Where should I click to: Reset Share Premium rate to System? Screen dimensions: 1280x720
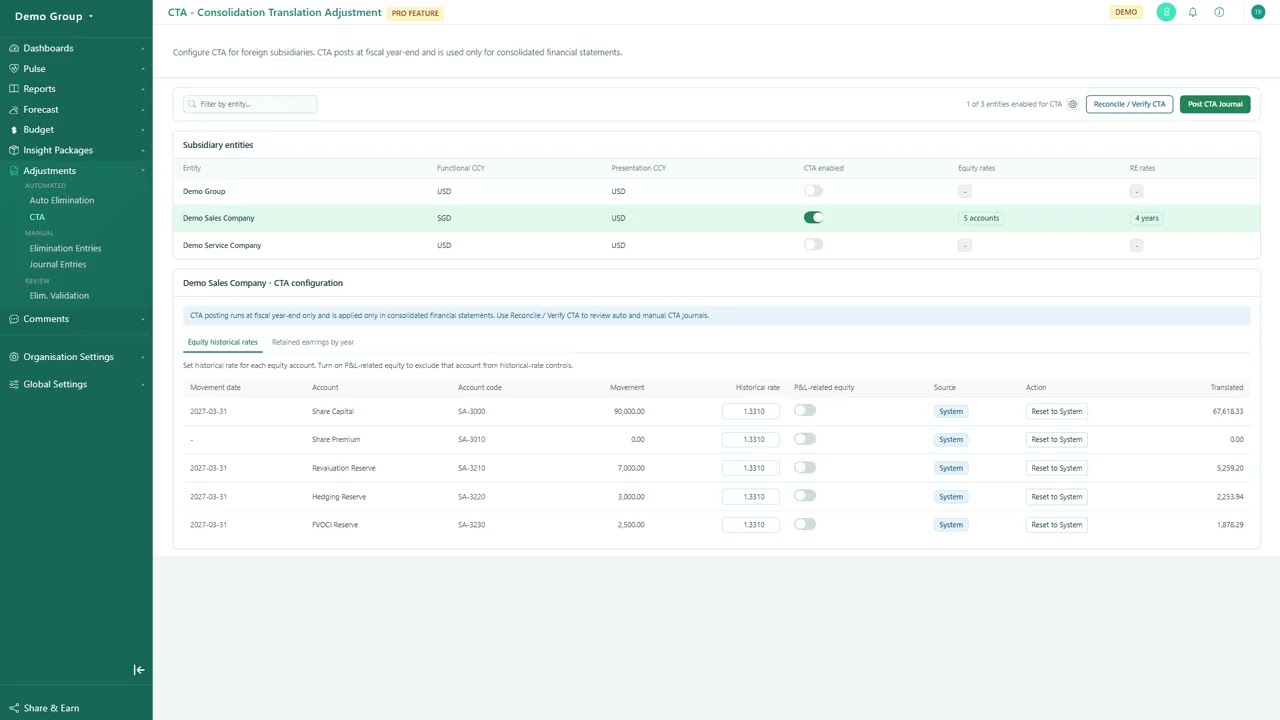[x=1057, y=439]
